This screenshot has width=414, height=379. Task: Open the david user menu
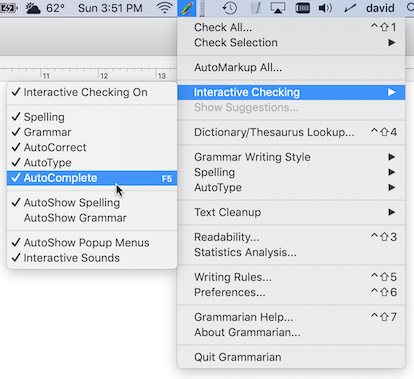point(380,8)
